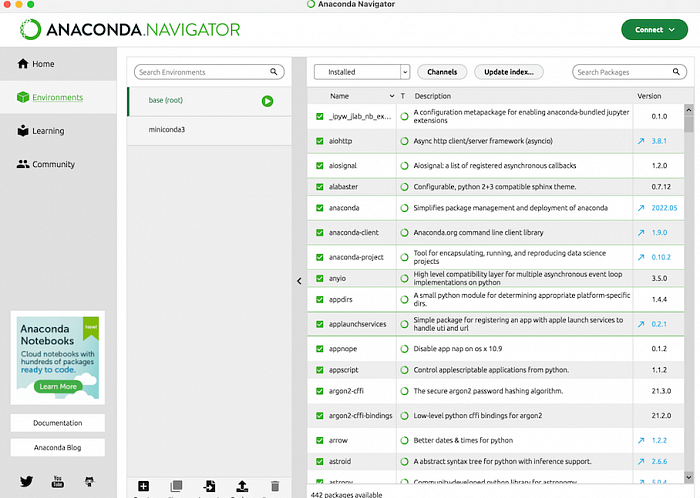Open the Documentation link button
The image size is (700, 498).
[58, 423]
